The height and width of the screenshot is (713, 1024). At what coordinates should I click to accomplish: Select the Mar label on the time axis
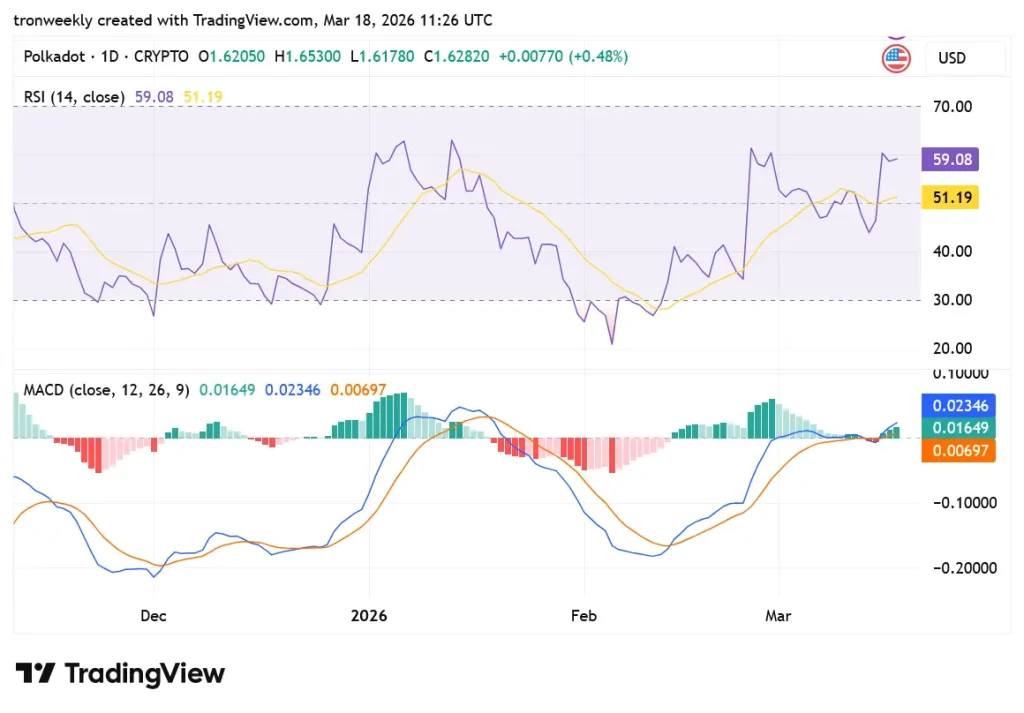[777, 616]
